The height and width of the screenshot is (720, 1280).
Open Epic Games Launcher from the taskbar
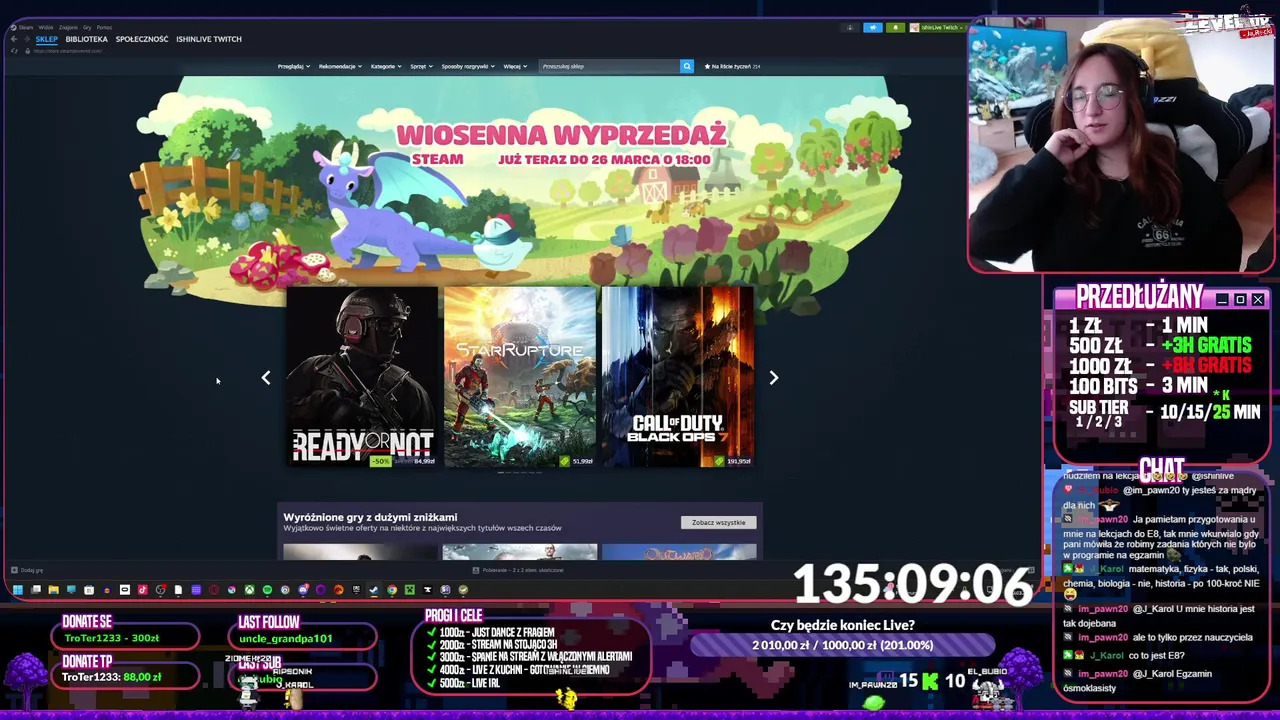point(356,590)
